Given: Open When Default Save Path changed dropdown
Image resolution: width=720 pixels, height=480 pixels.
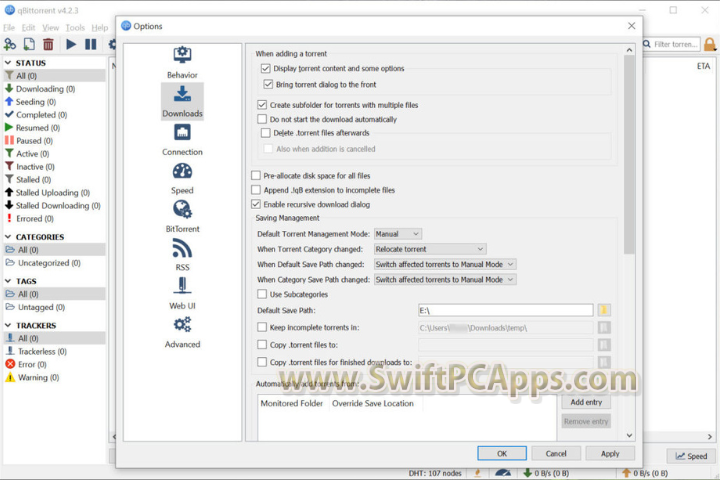Looking at the screenshot, I should pos(445,264).
